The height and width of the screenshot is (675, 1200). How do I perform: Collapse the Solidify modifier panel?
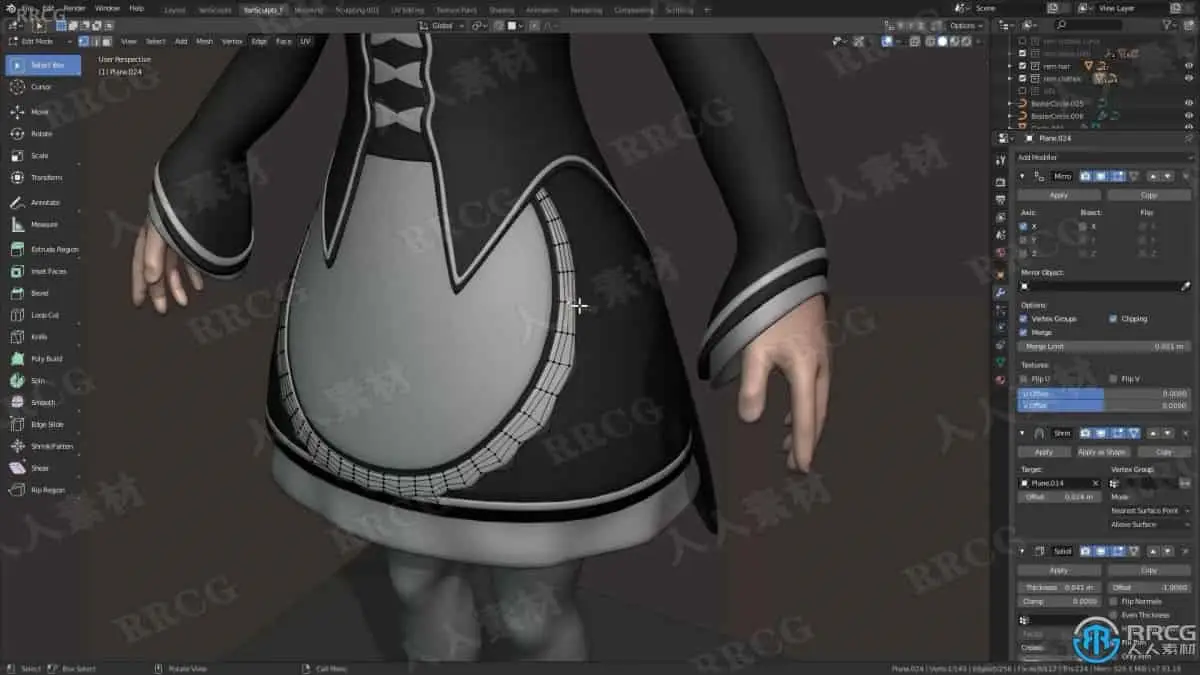(x=1022, y=551)
